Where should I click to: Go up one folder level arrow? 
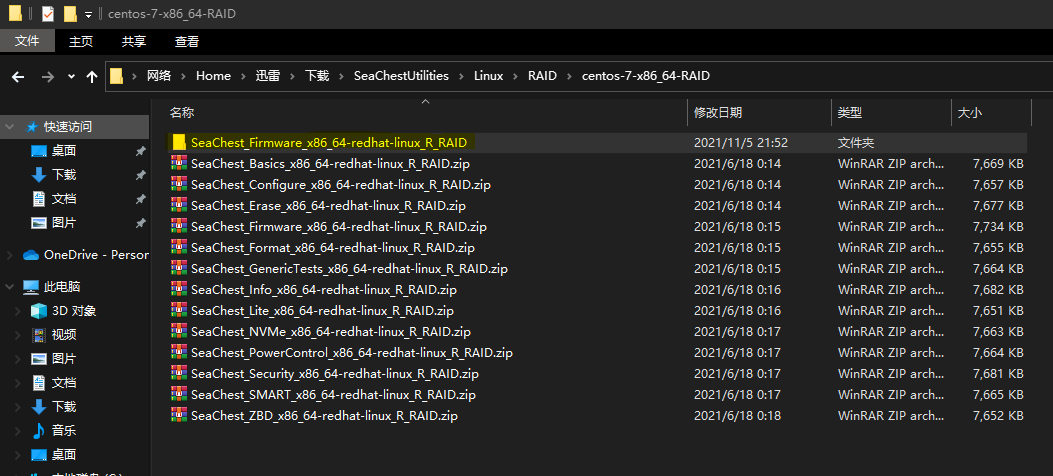click(x=92, y=77)
